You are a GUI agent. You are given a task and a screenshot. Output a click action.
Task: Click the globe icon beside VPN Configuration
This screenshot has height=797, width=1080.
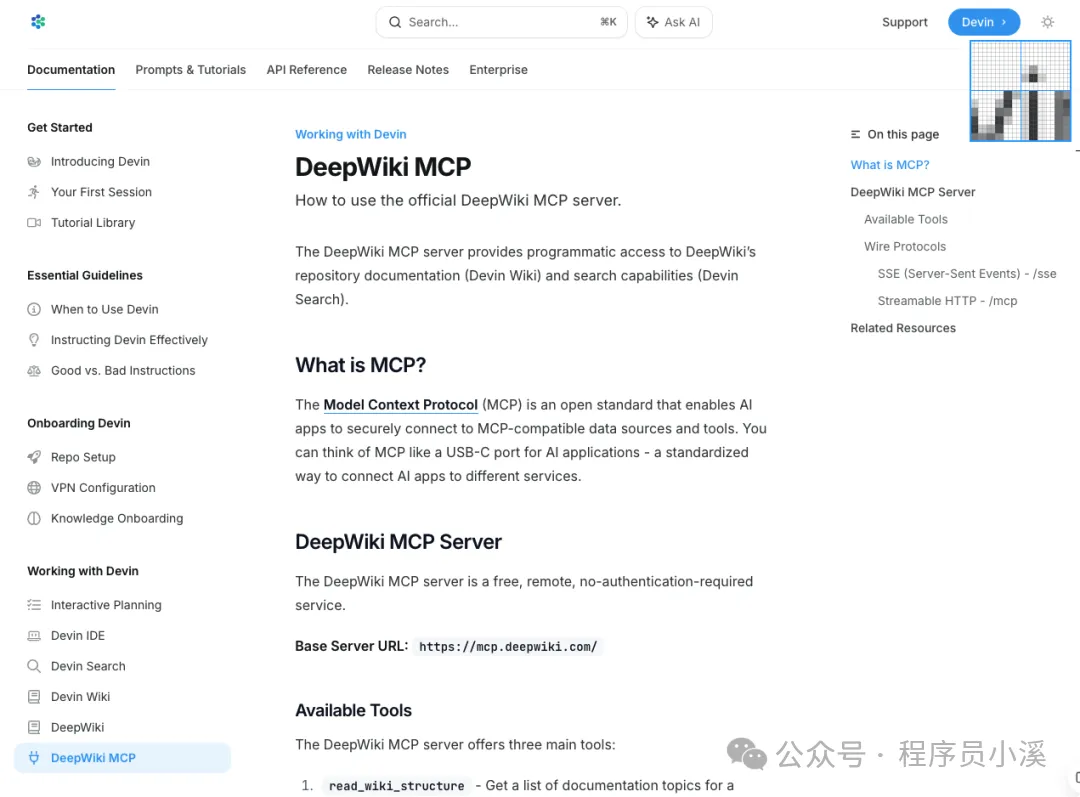(x=33, y=488)
